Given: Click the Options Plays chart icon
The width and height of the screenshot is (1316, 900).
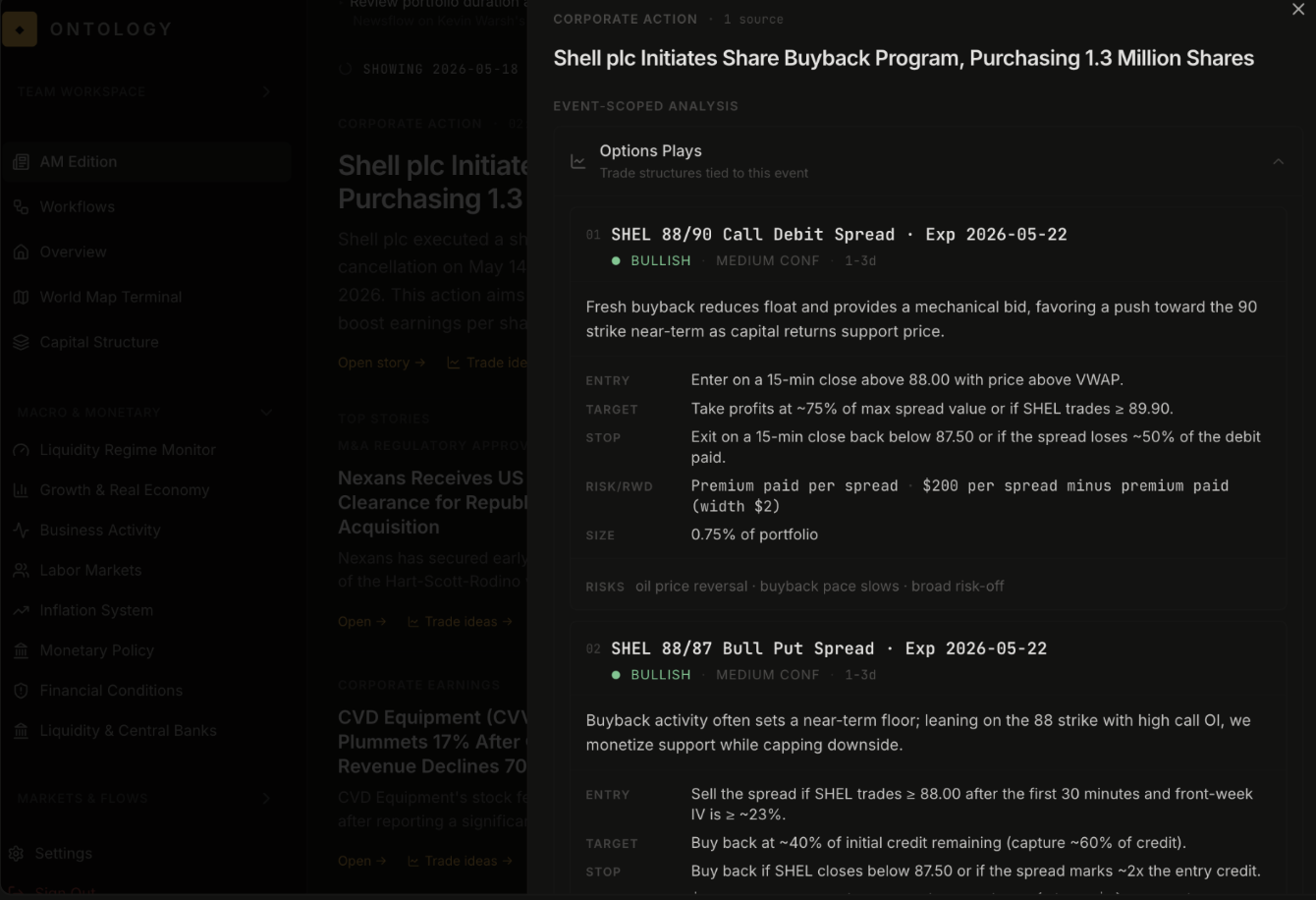Looking at the screenshot, I should 578,161.
